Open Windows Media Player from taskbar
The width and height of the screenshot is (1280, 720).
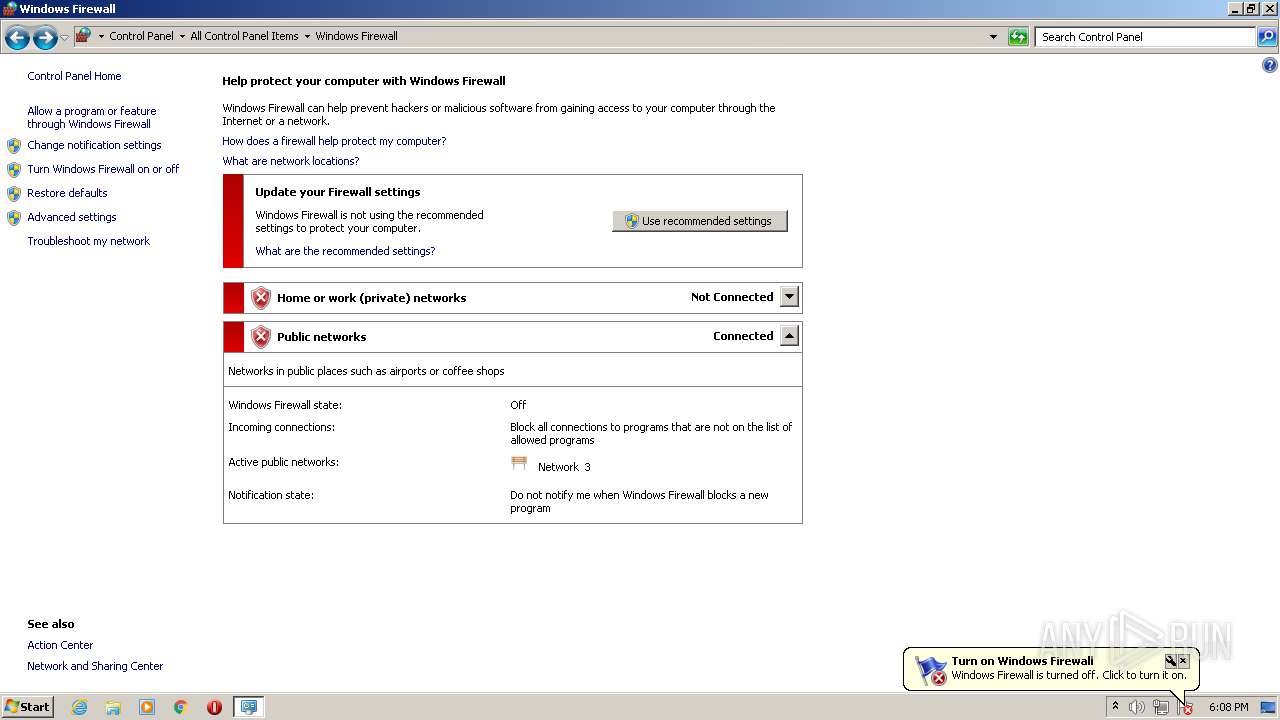(x=147, y=707)
